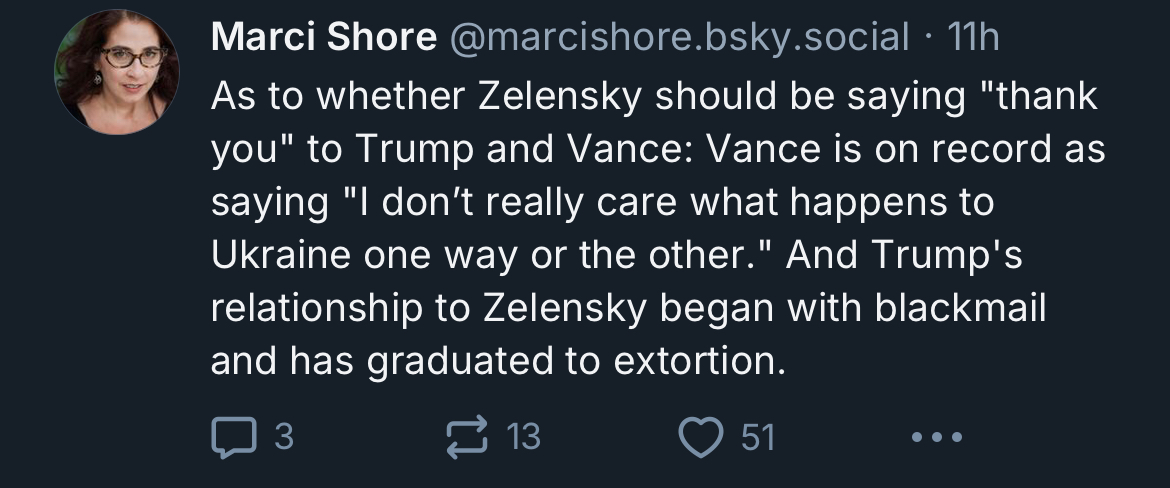The width and height of the screenshot is (1170, 488).
Task: Click the reply count number 3
Action: [x=284, y=437]
